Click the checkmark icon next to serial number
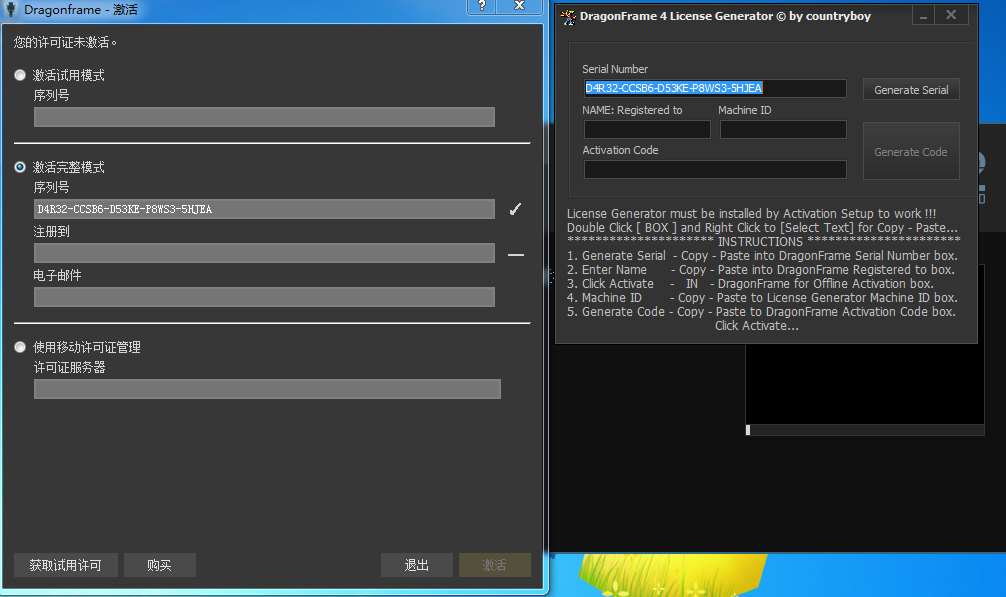Image resolution: width=1006 pixels, height=597 pixels. (515, 209)
